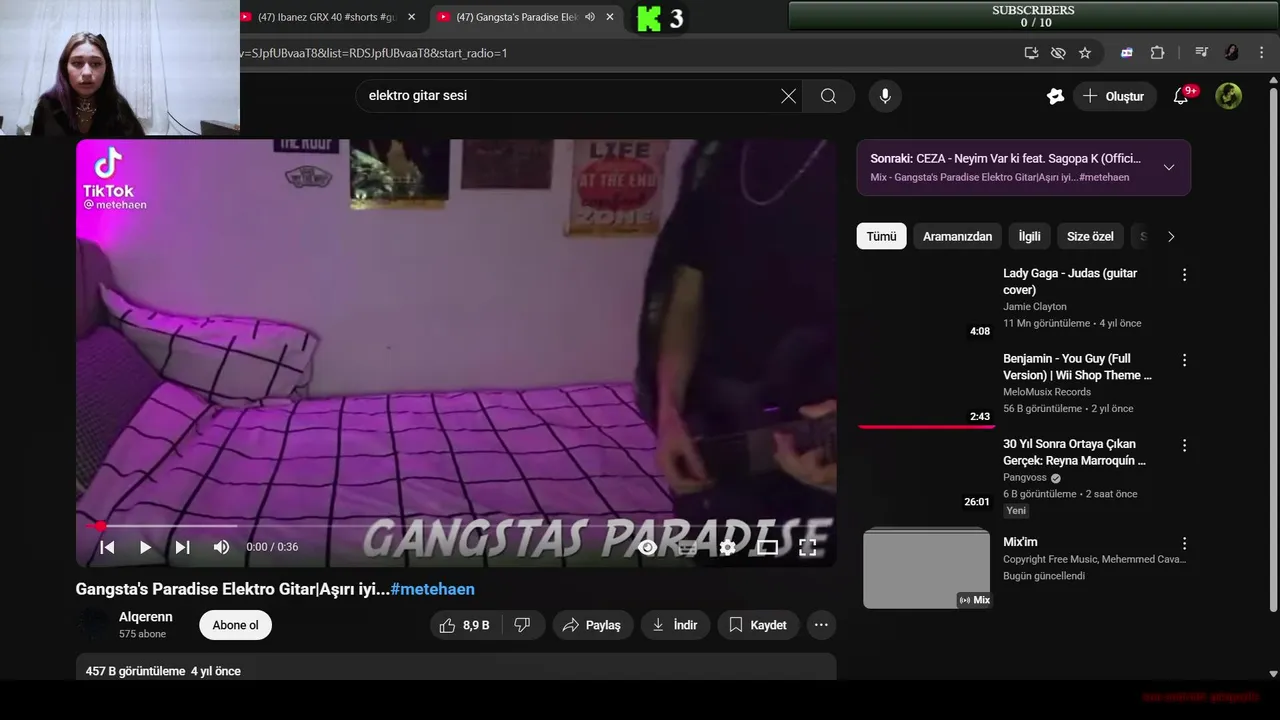Download video with İndir button
Screen dimensions: 1280x720
click(674, 625)
